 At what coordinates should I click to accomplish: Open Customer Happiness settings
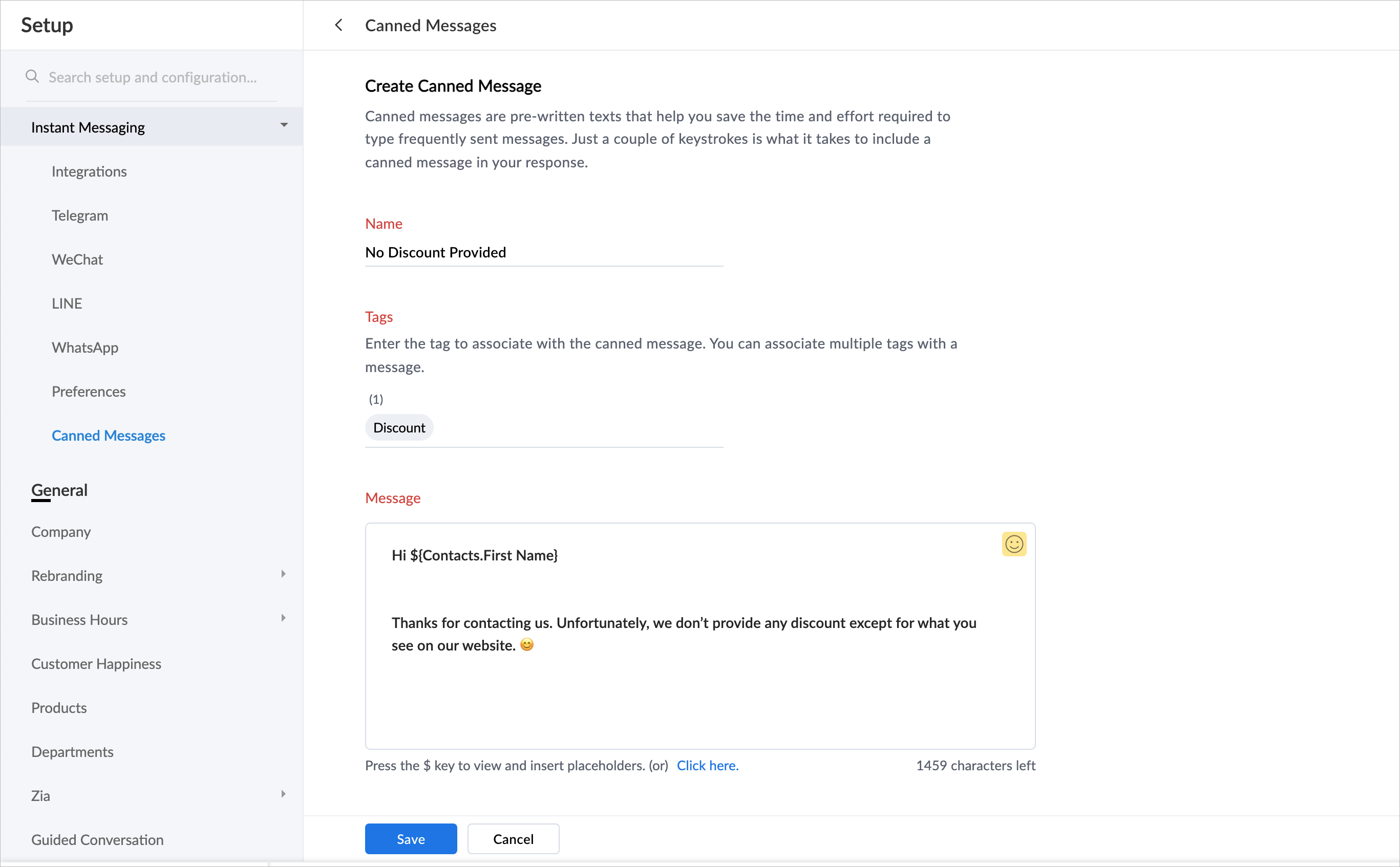click(x=96, y=664)
